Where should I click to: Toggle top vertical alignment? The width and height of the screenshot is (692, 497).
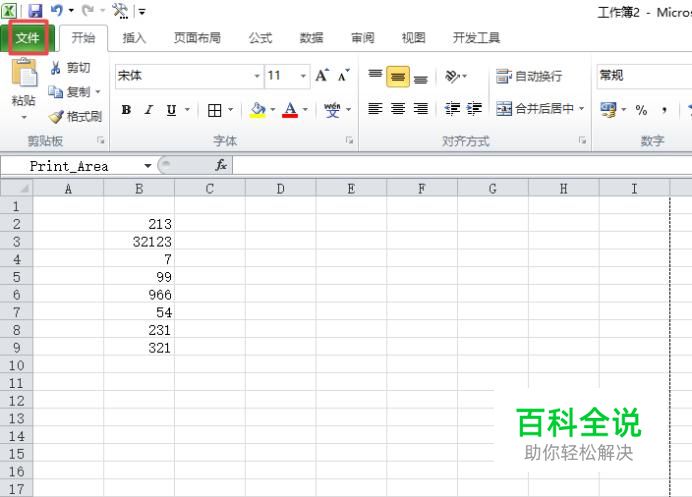pos(375,76)
